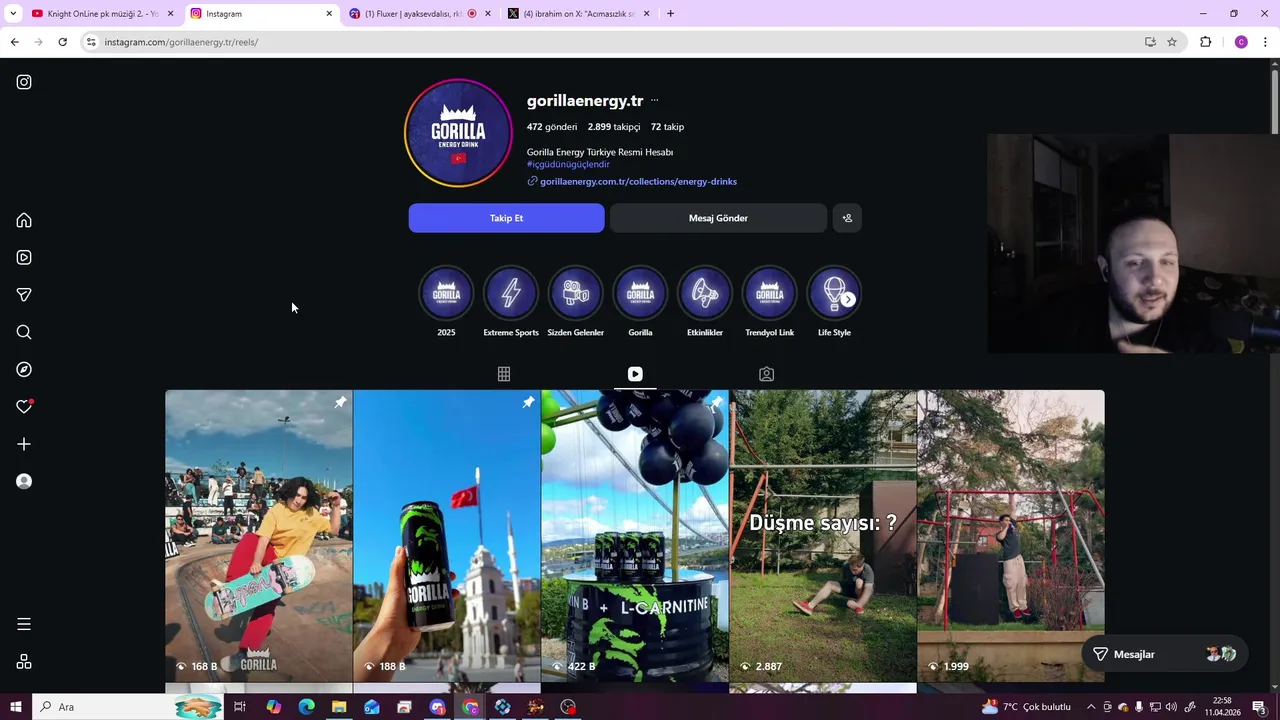This screenshot has width=1280, height=720.
Task: Click the address bar URL field
Action: coord(618,42)
